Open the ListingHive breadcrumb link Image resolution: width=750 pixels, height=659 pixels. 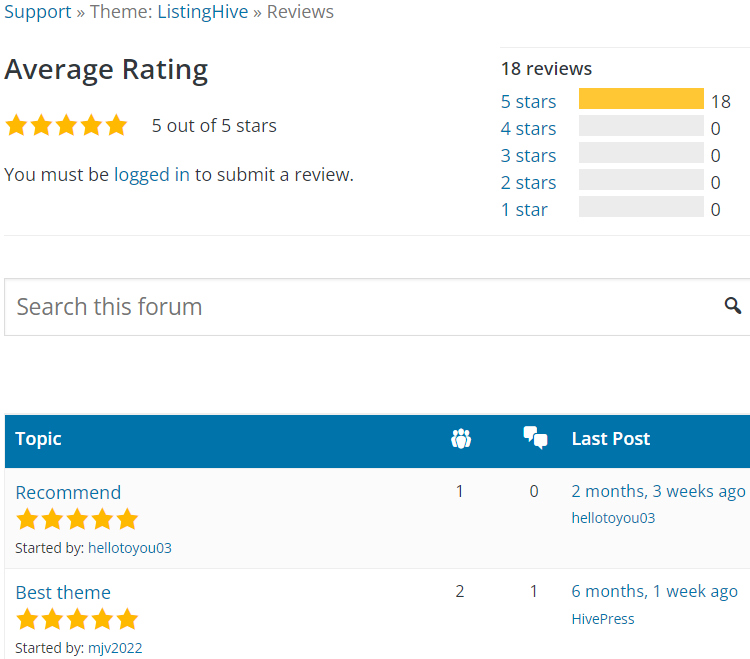point(203,11)
